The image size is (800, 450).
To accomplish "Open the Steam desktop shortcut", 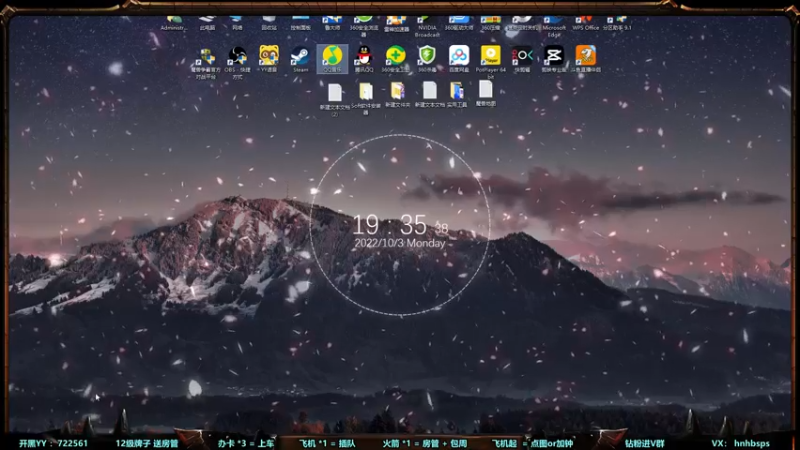I will 300,59.
